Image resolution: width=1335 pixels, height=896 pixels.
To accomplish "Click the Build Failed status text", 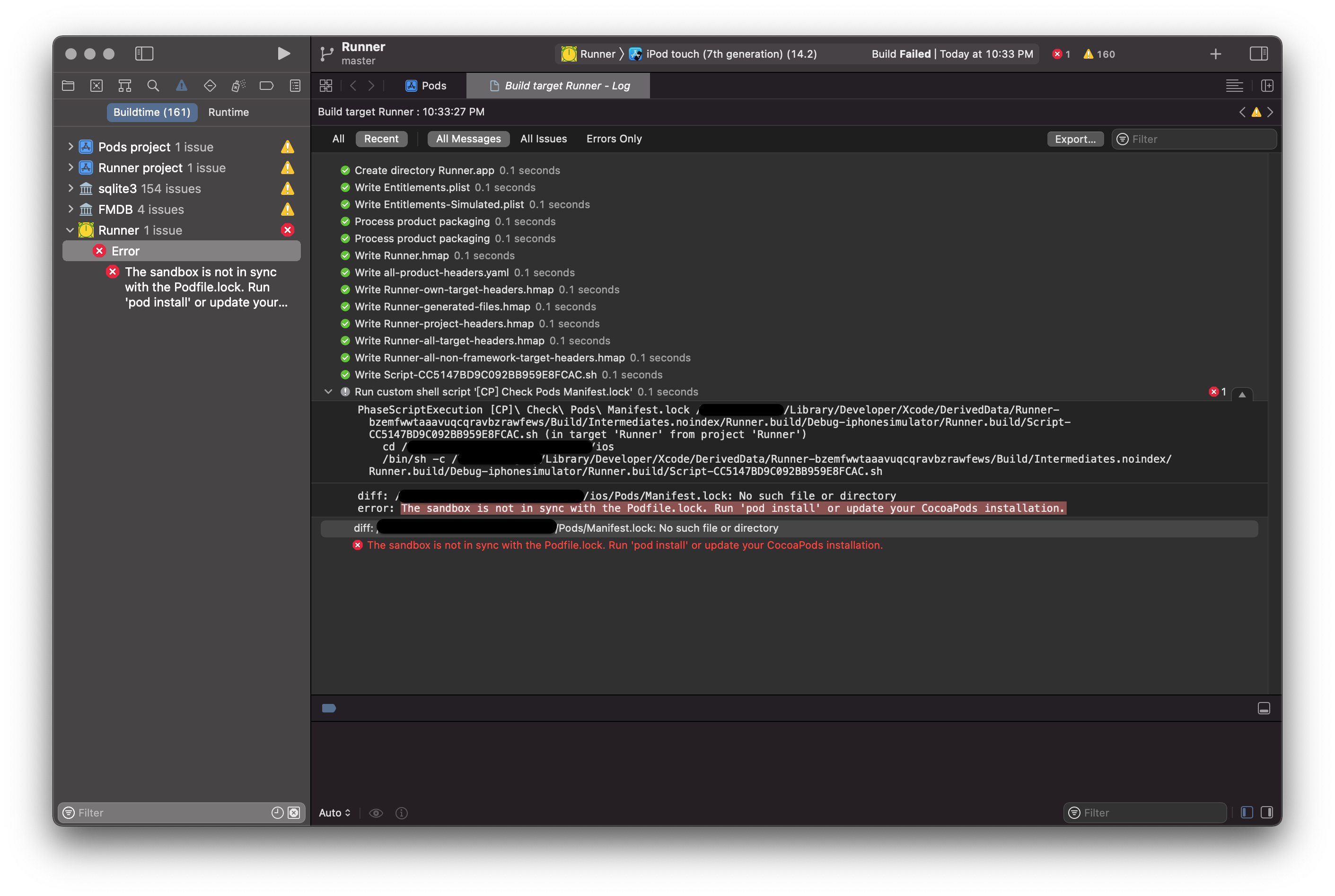I will pos(901,54).
